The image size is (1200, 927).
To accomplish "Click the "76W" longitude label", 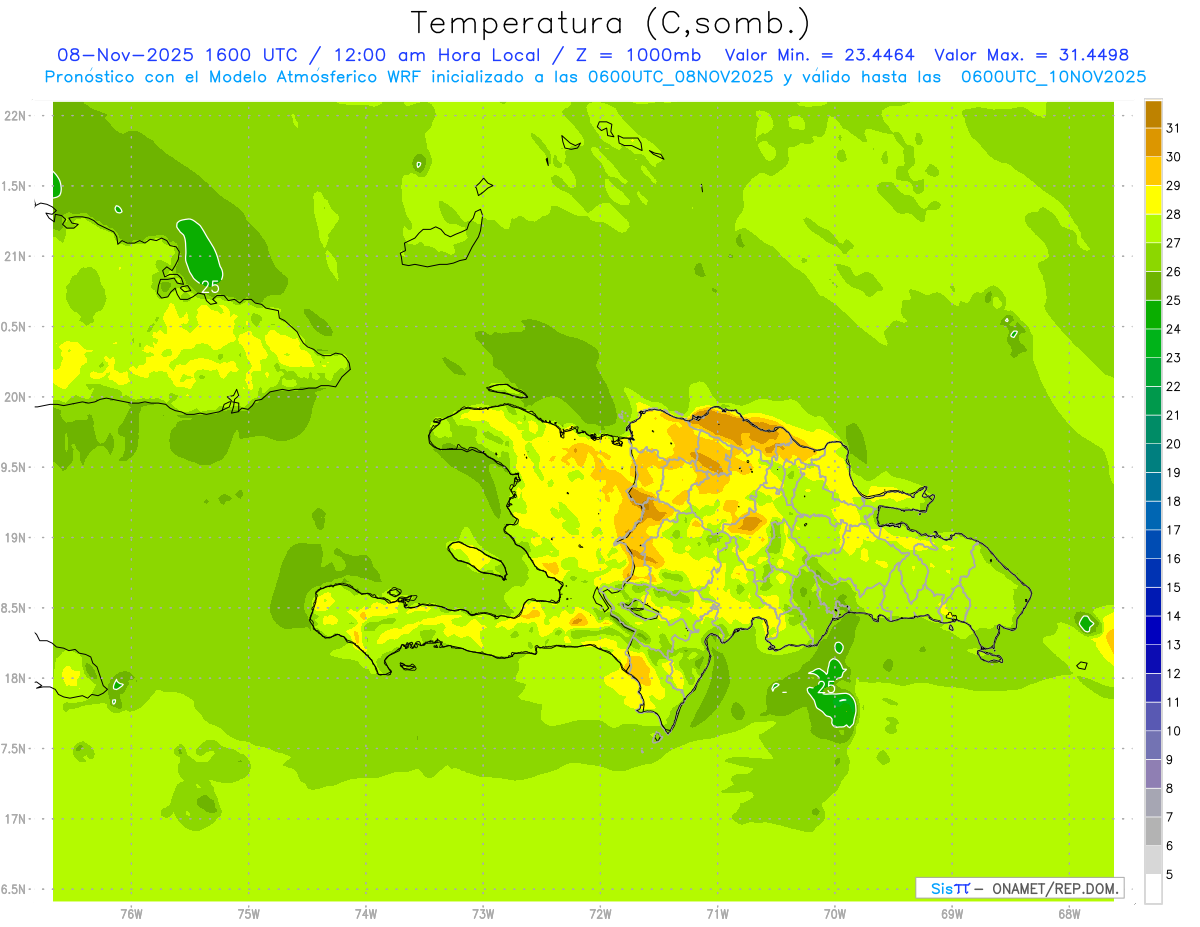I will [131, 914].
